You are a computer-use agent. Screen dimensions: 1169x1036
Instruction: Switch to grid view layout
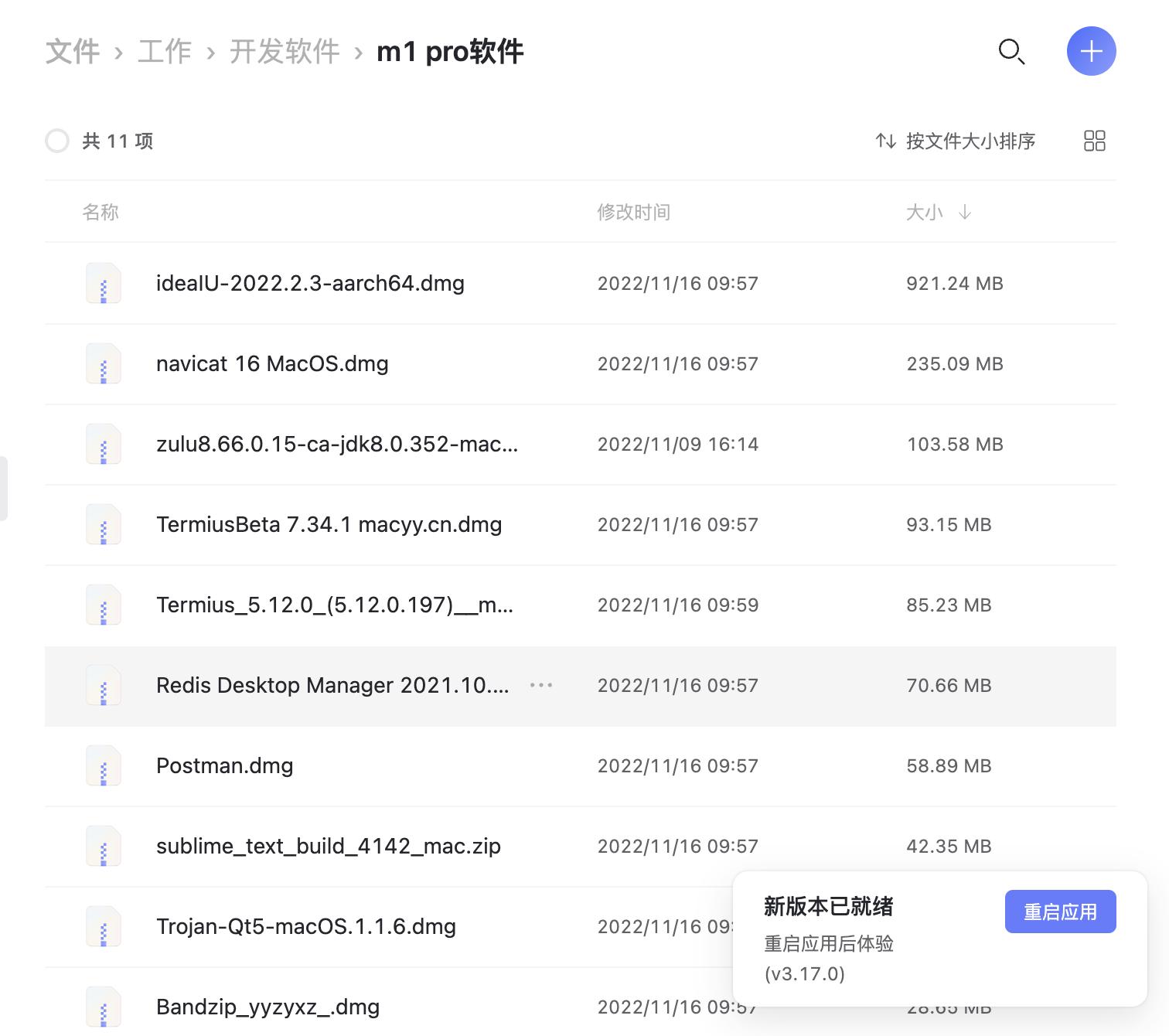[1094, 141]
